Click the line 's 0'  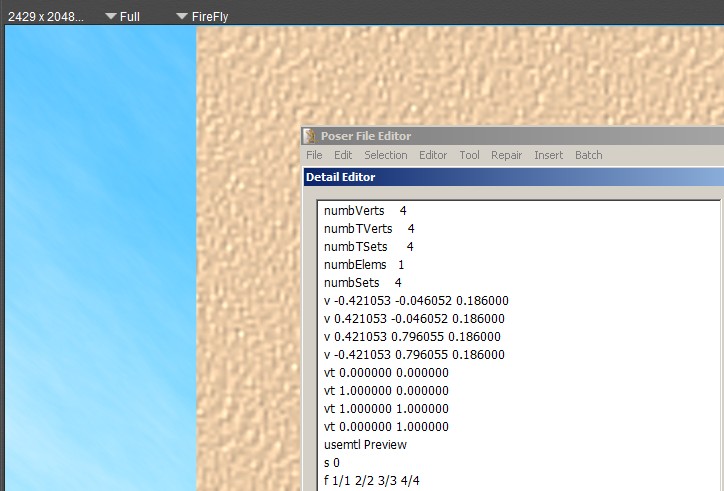(332, 463)
